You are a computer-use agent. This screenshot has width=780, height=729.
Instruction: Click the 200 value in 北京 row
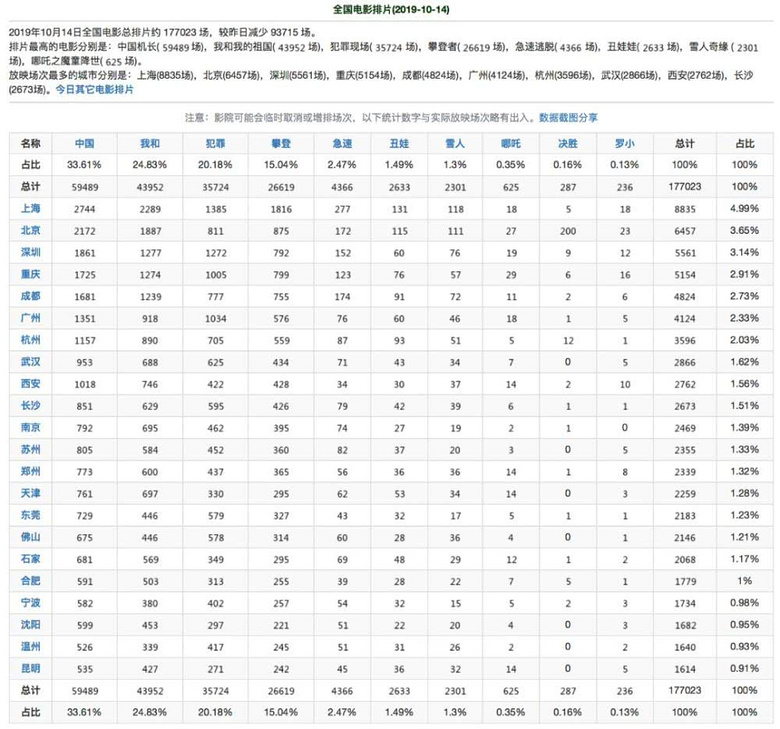[x=568, y=231]
